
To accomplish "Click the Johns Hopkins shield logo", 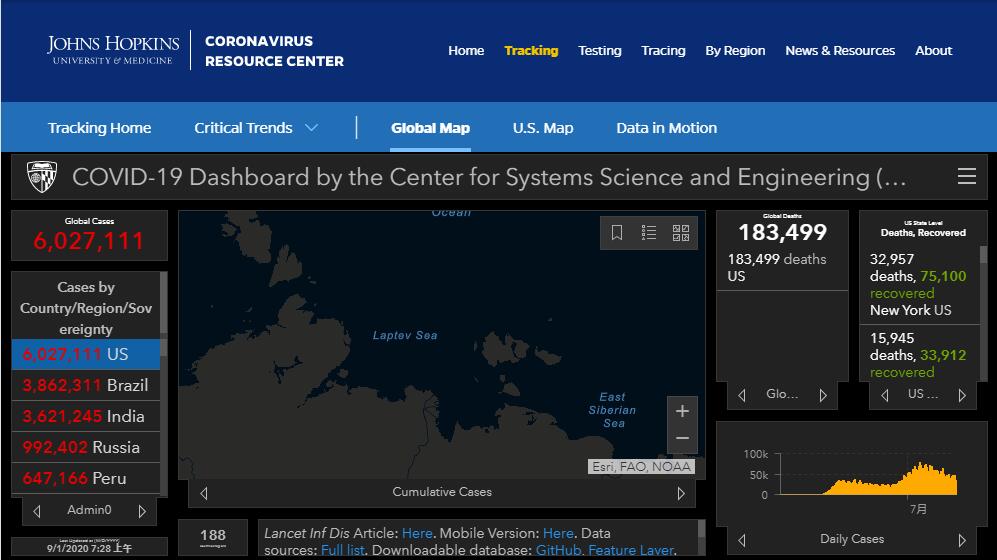I will pyautogui.click(x=42, y=177).
